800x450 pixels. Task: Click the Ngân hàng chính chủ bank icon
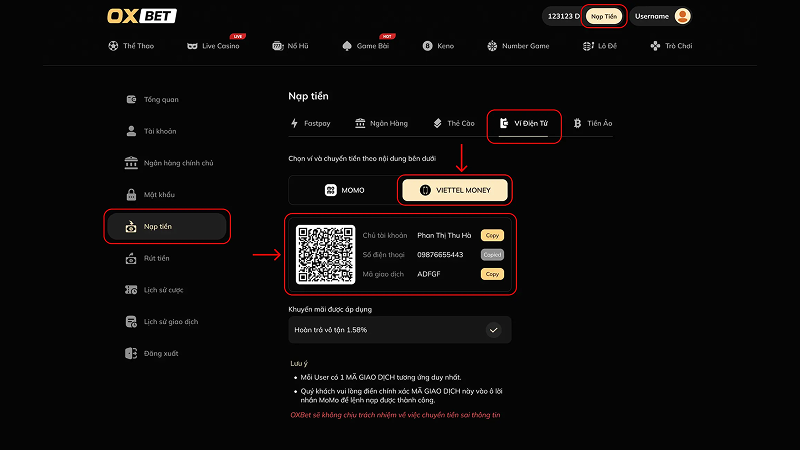[131, 163]
